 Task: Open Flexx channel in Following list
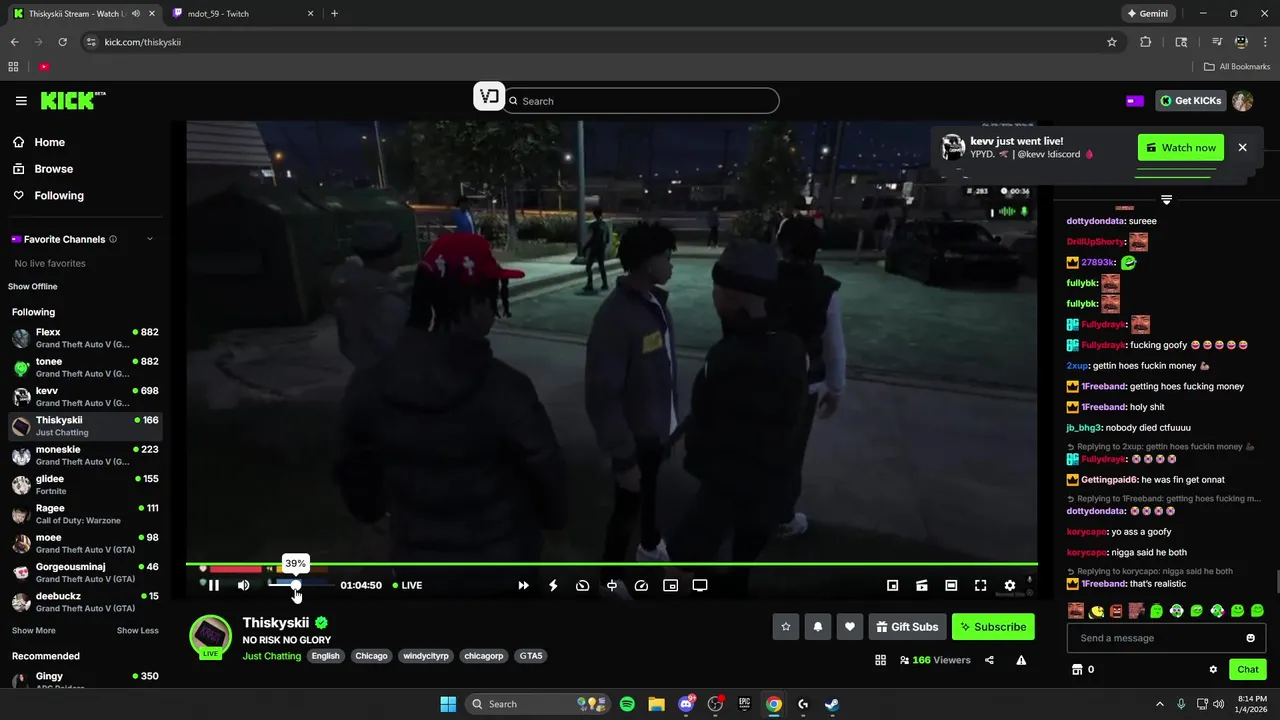click(x=85, y=338)
